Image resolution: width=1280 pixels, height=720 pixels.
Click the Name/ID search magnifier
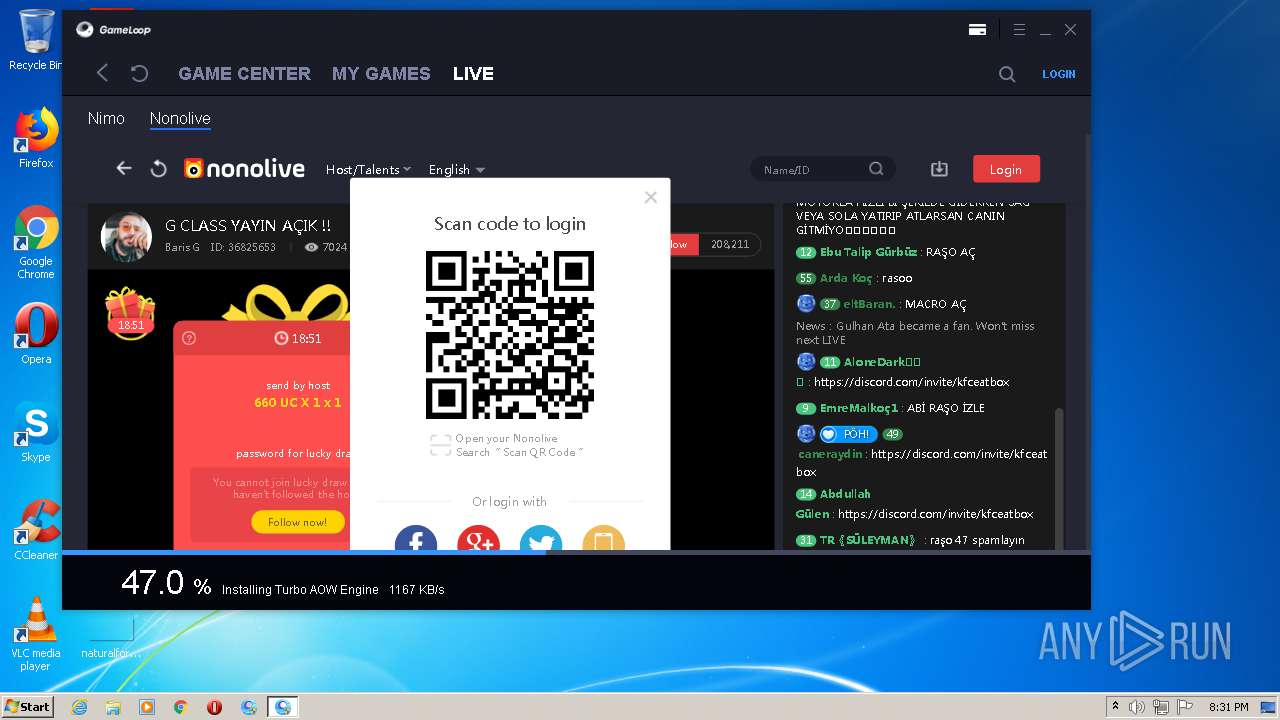(x=876, y=169)
